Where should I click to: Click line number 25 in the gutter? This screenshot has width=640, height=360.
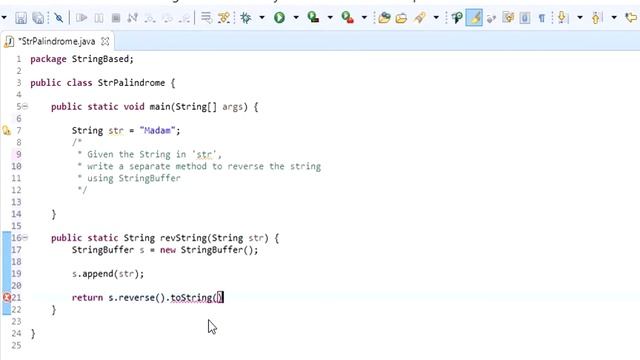(16, 345)
